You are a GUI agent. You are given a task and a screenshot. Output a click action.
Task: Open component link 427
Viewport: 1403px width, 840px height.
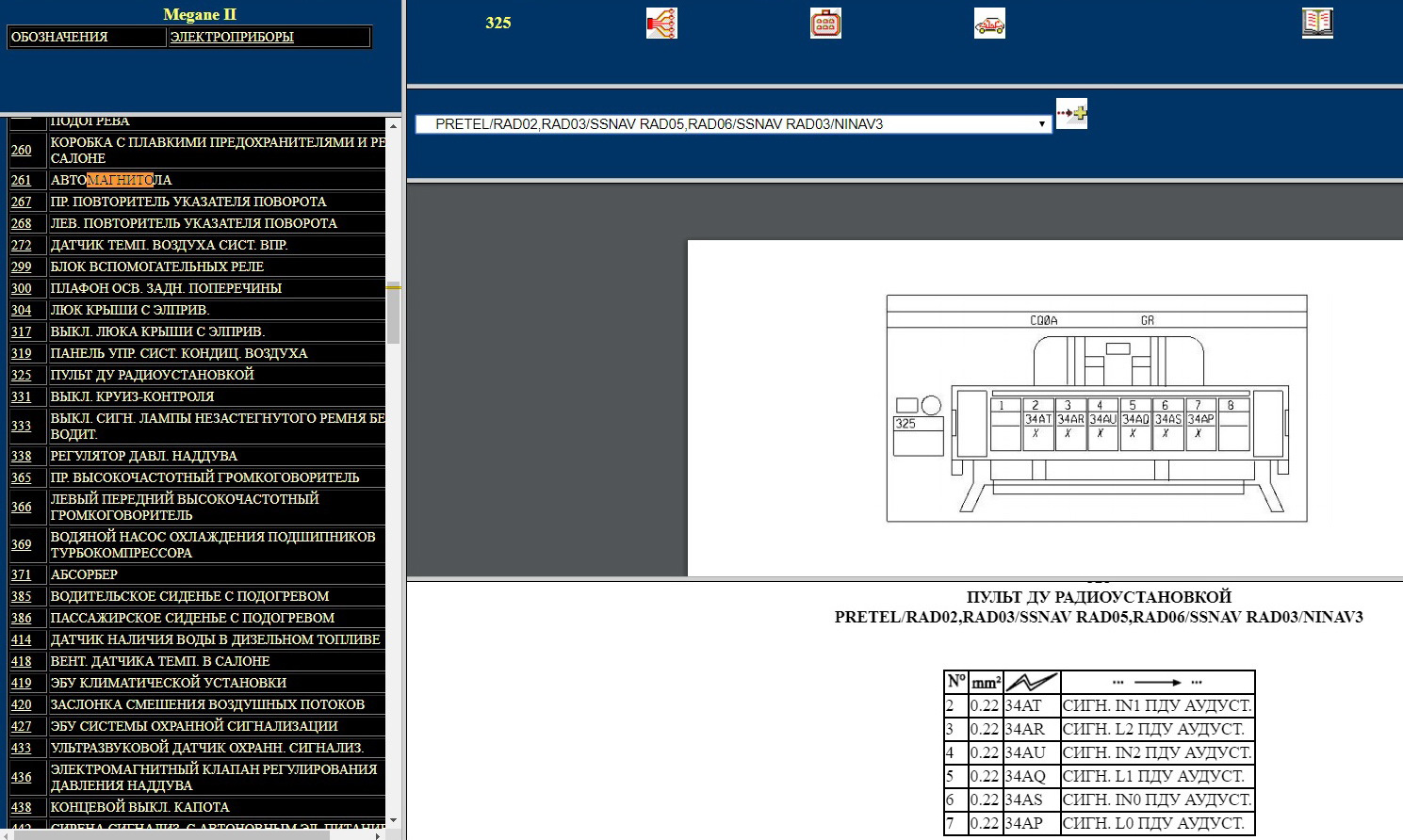(22, 726)
